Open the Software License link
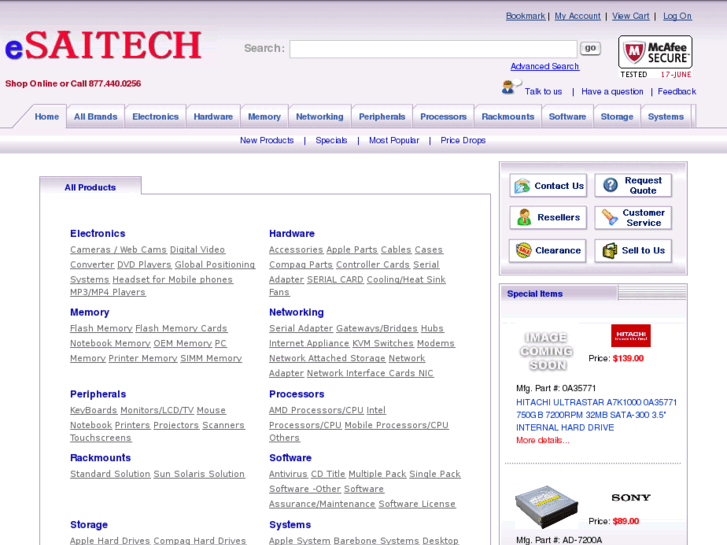This screenshot has width=727, height=545. coord(417,504)
